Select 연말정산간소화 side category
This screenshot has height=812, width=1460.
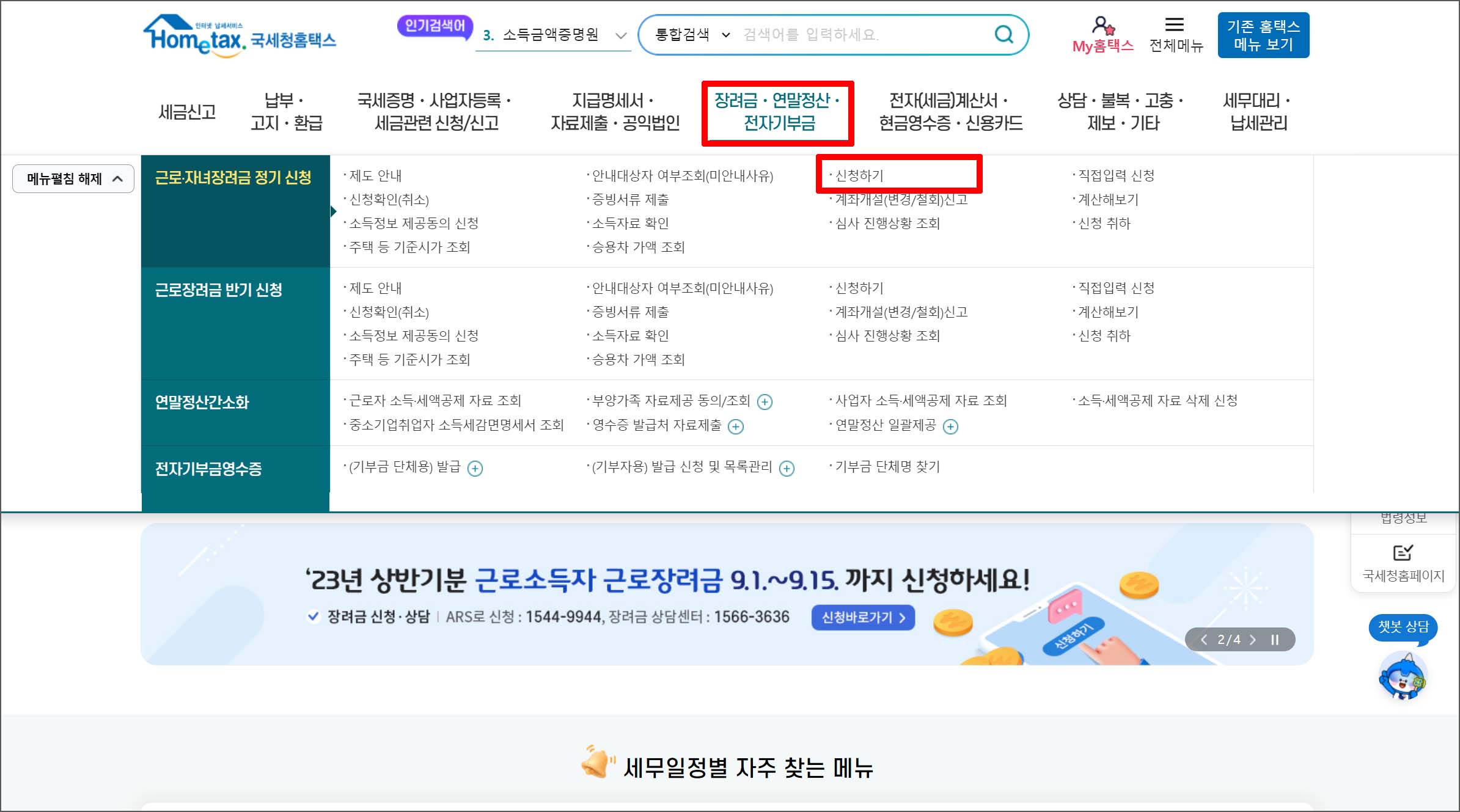pos(202,402)
